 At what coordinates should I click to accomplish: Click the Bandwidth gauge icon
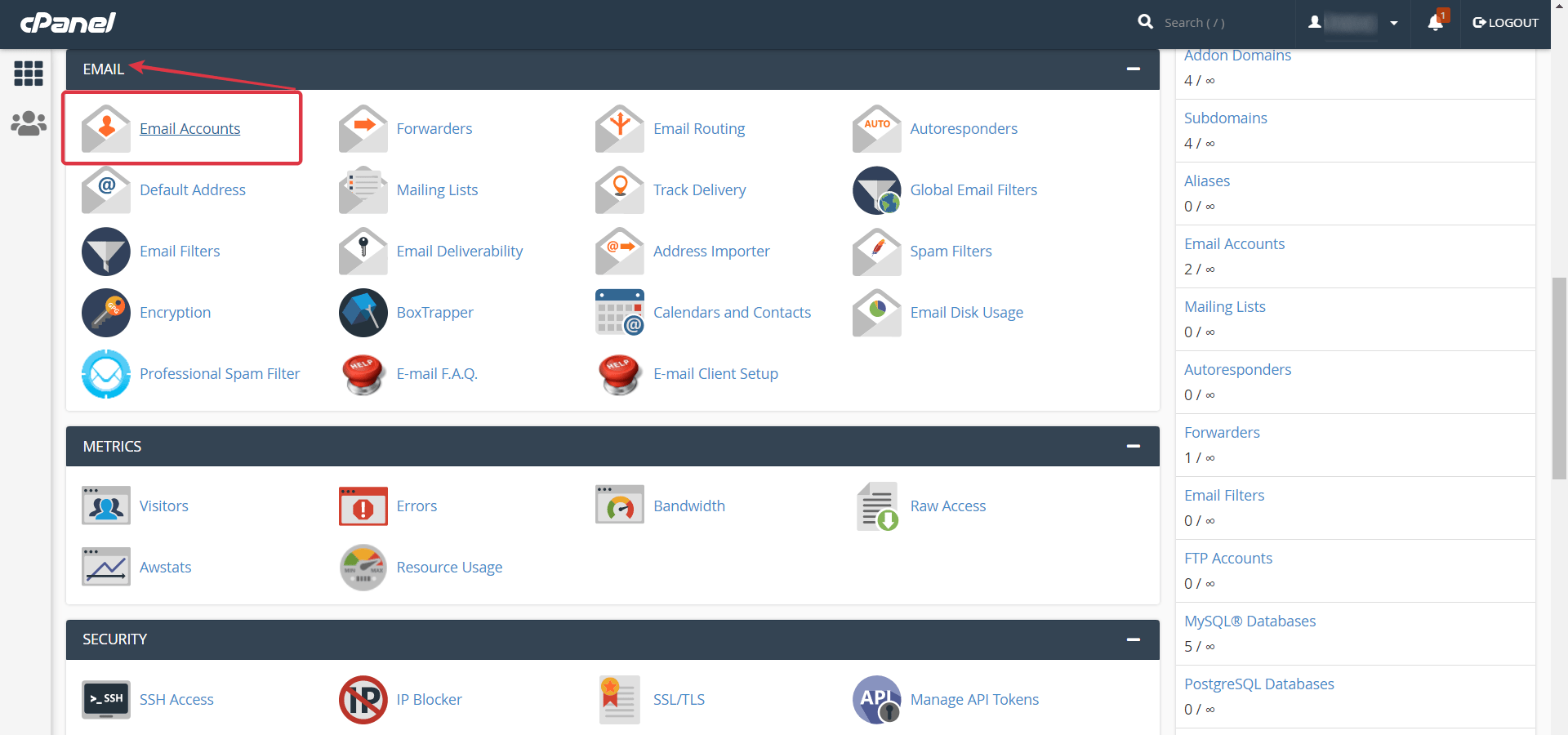[620, 506]
